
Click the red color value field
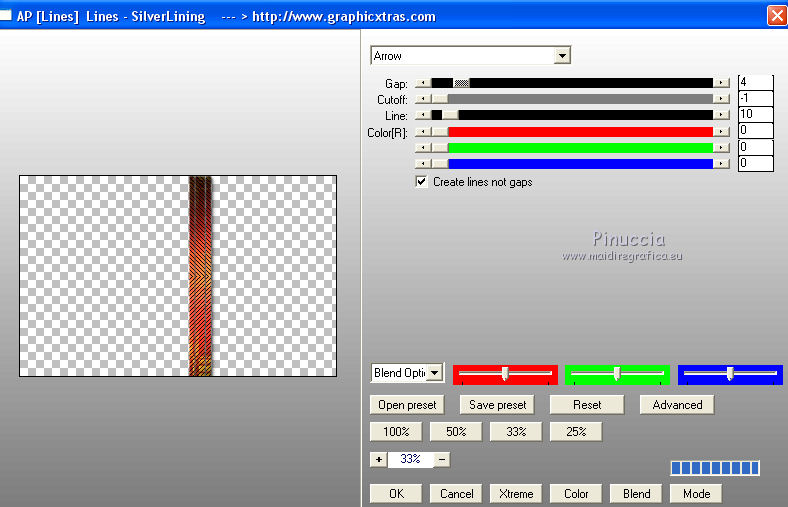pyautogui.click(x=755, y=130)
